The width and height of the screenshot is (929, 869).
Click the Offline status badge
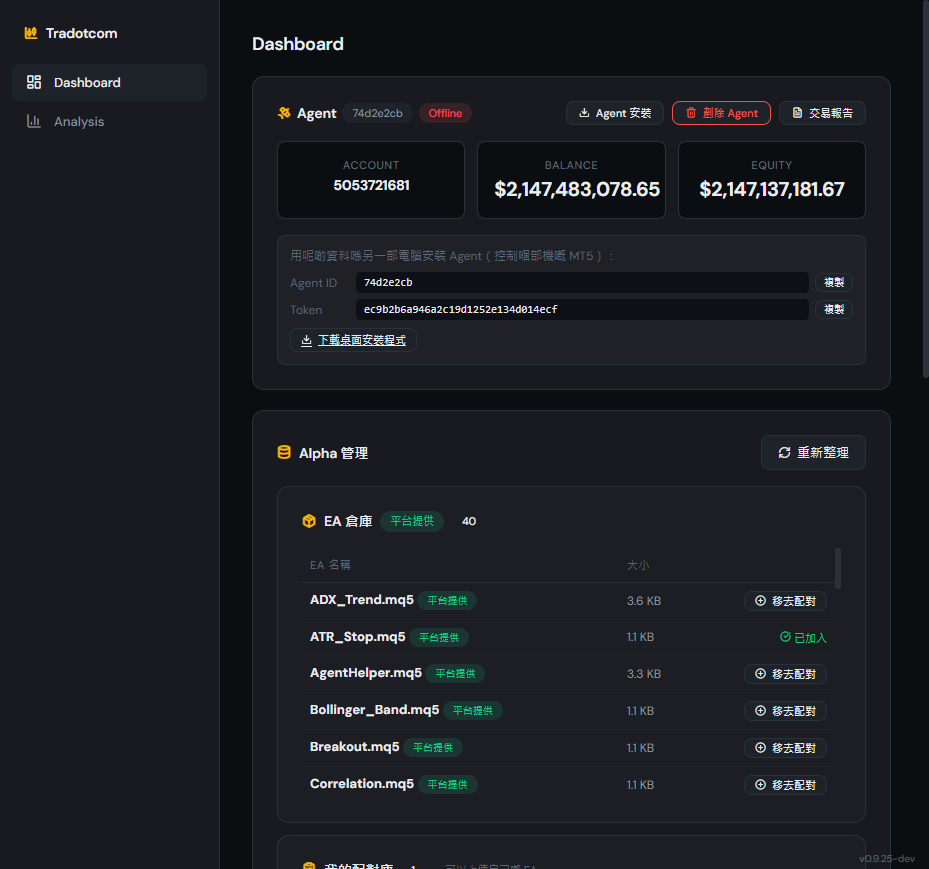[x=445, y=113]
